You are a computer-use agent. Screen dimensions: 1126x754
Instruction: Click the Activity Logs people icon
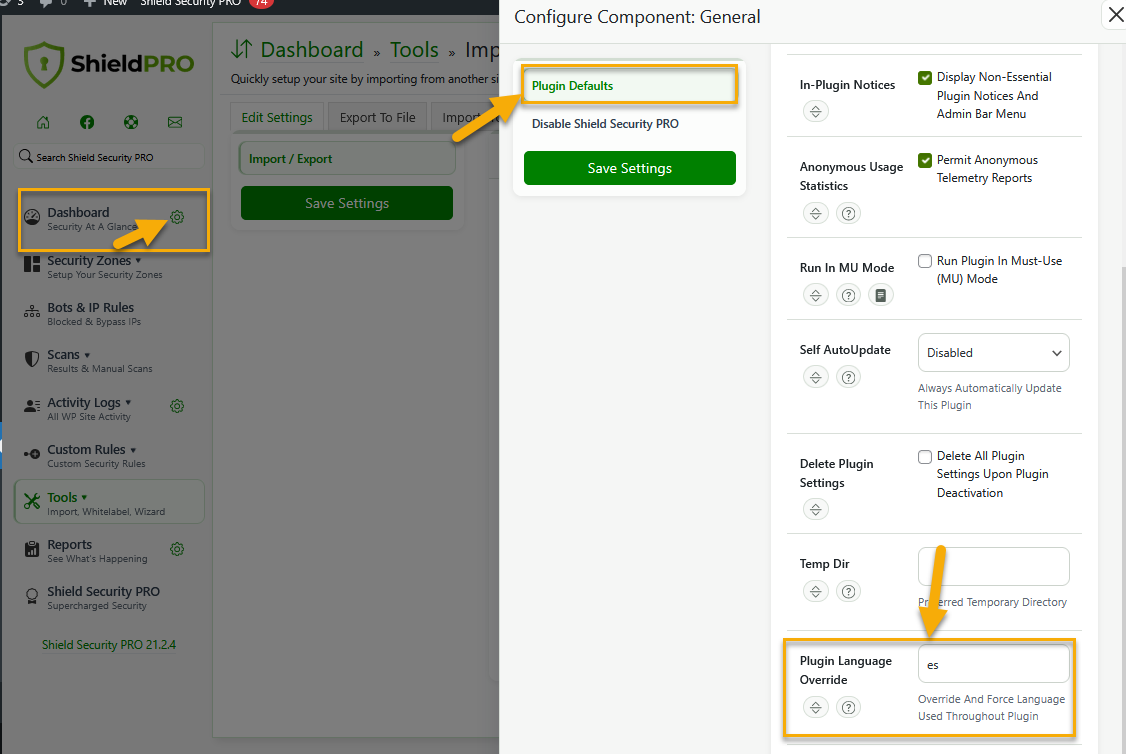32,406
